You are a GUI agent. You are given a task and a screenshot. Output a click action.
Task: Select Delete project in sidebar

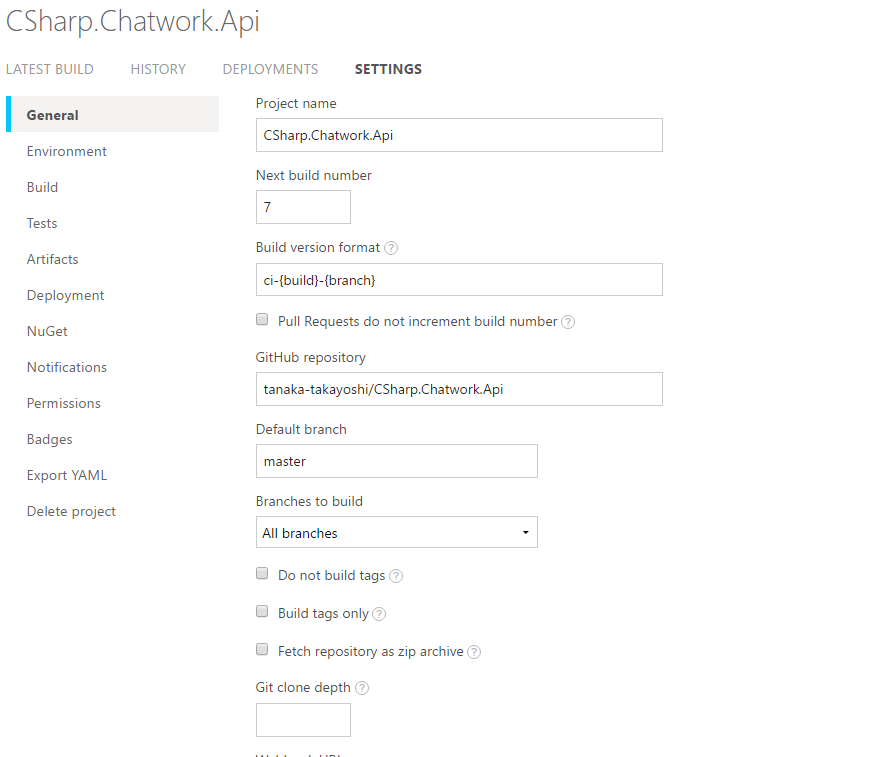[x=71, y=512]
